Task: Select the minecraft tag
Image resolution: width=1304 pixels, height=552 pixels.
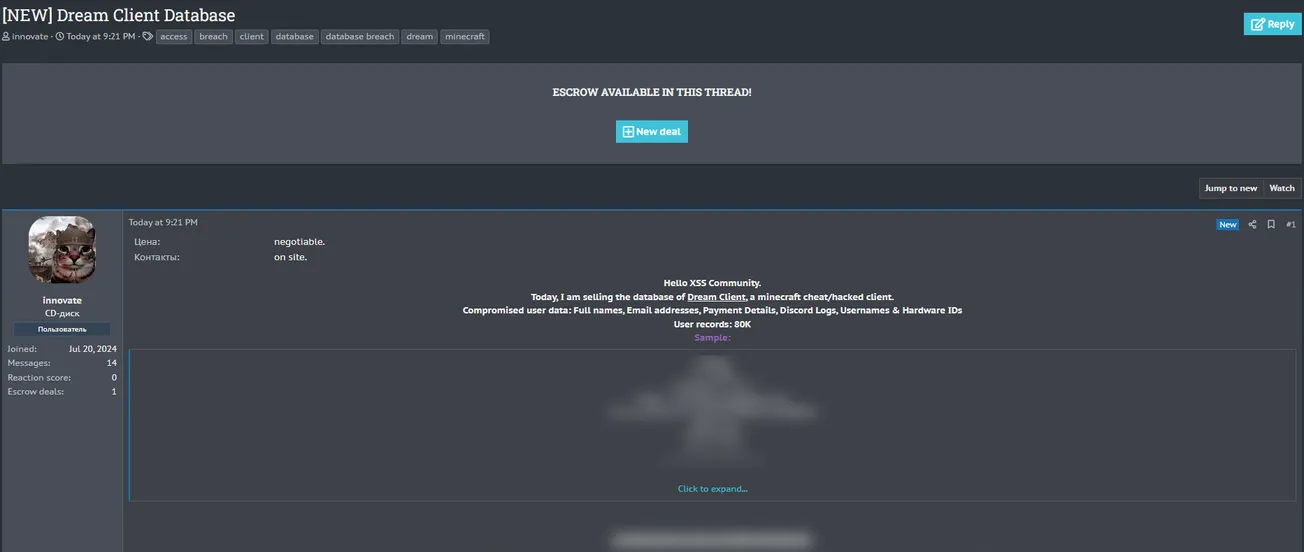Action: tap(464, 37)
